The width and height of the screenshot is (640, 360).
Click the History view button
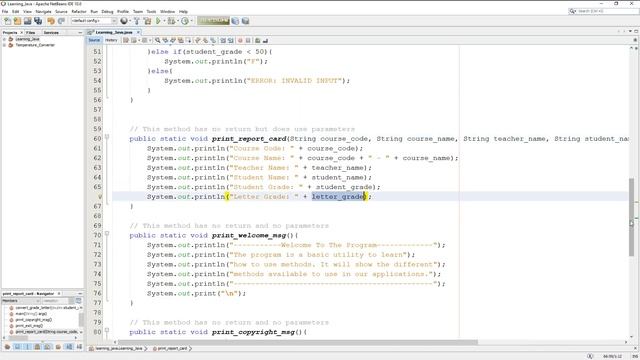(111, 40)
